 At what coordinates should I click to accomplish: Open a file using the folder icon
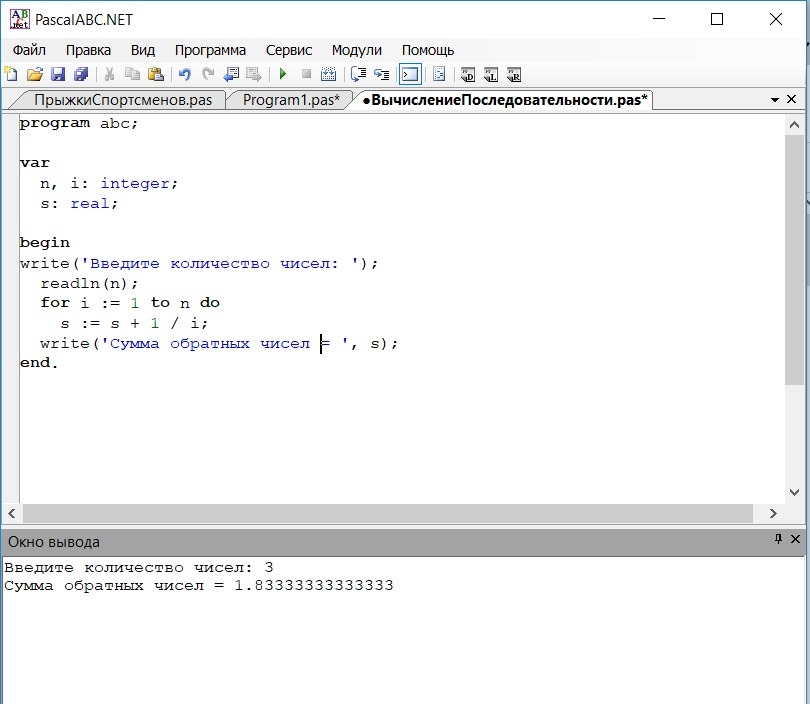click(34, 74)
